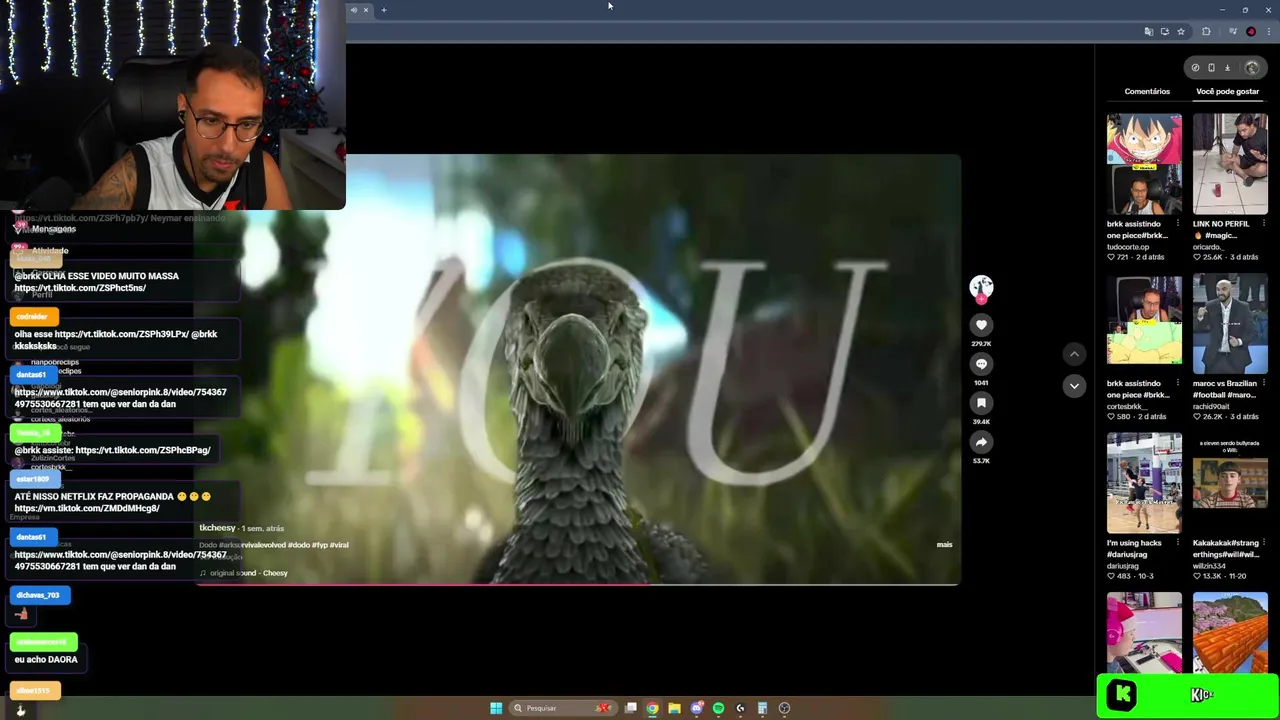Screen dimensions: 1280x720
Task: Open the Chrome extensions puzzle icon
Action: point(1206,32)
